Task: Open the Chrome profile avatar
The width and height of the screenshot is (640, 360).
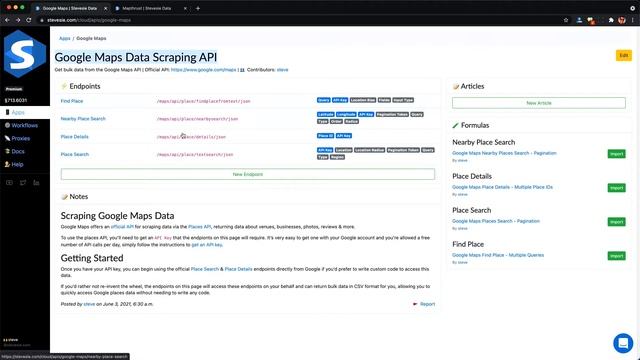Action: 622,20
